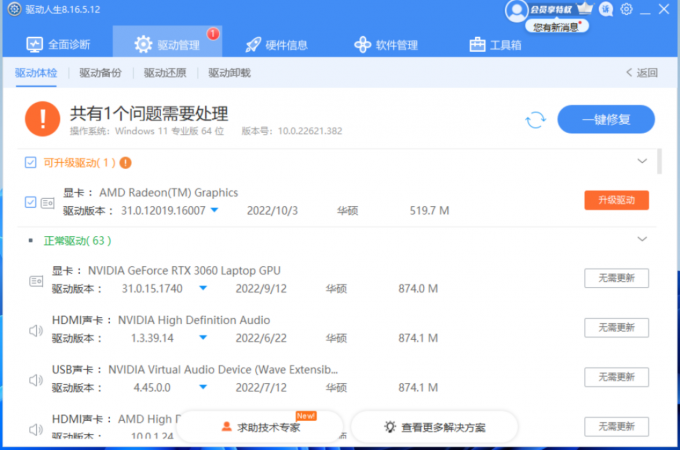Open the 软件管理 tab
This screenshot has height=450, width=680.
click(386, 45)
